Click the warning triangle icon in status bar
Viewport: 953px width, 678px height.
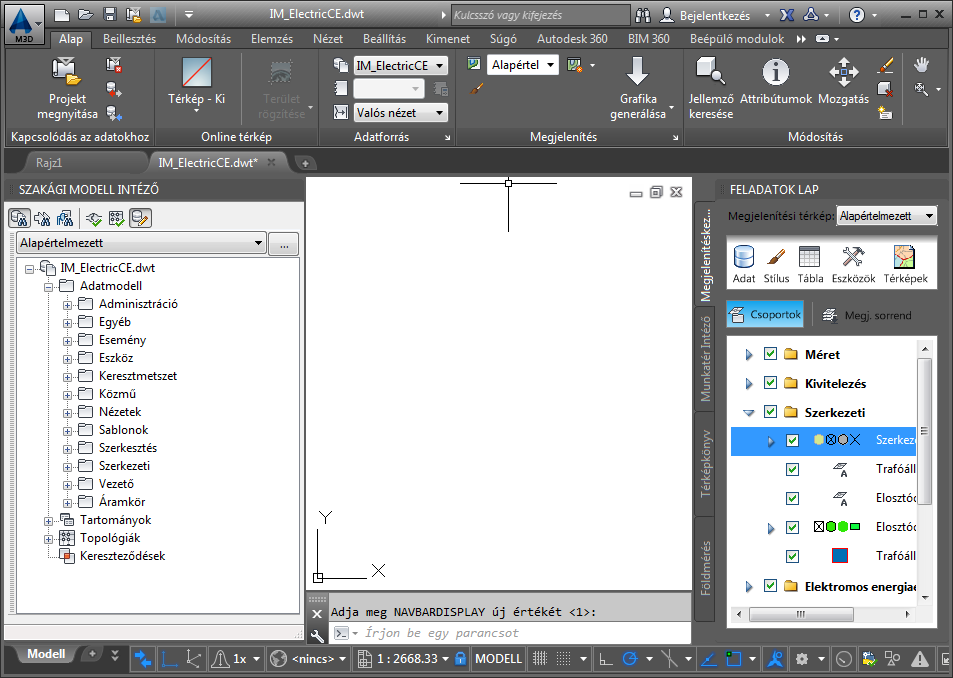920,659
